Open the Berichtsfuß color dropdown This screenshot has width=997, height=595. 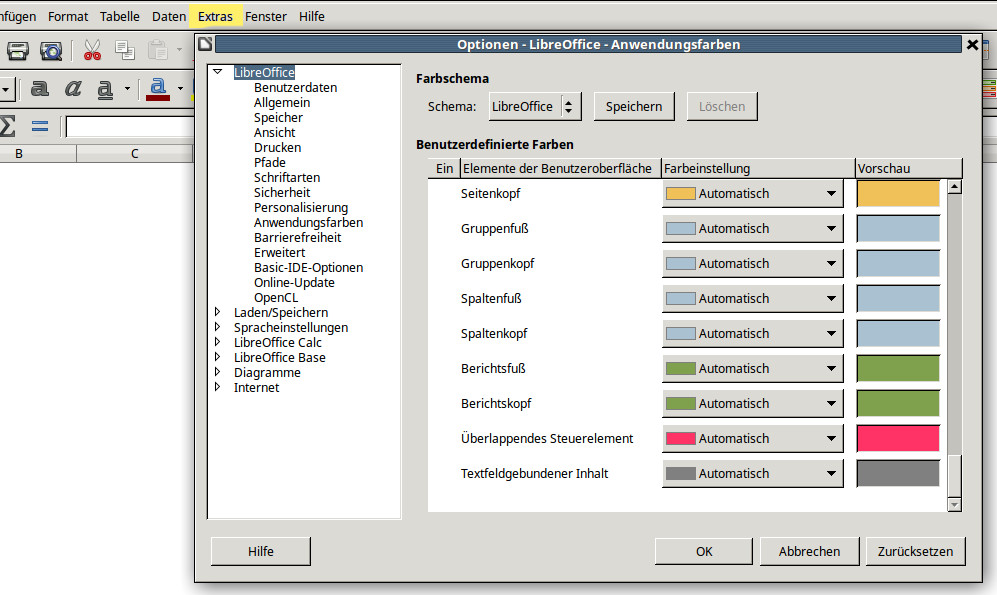pyautogui.click(x=753, y=368)
